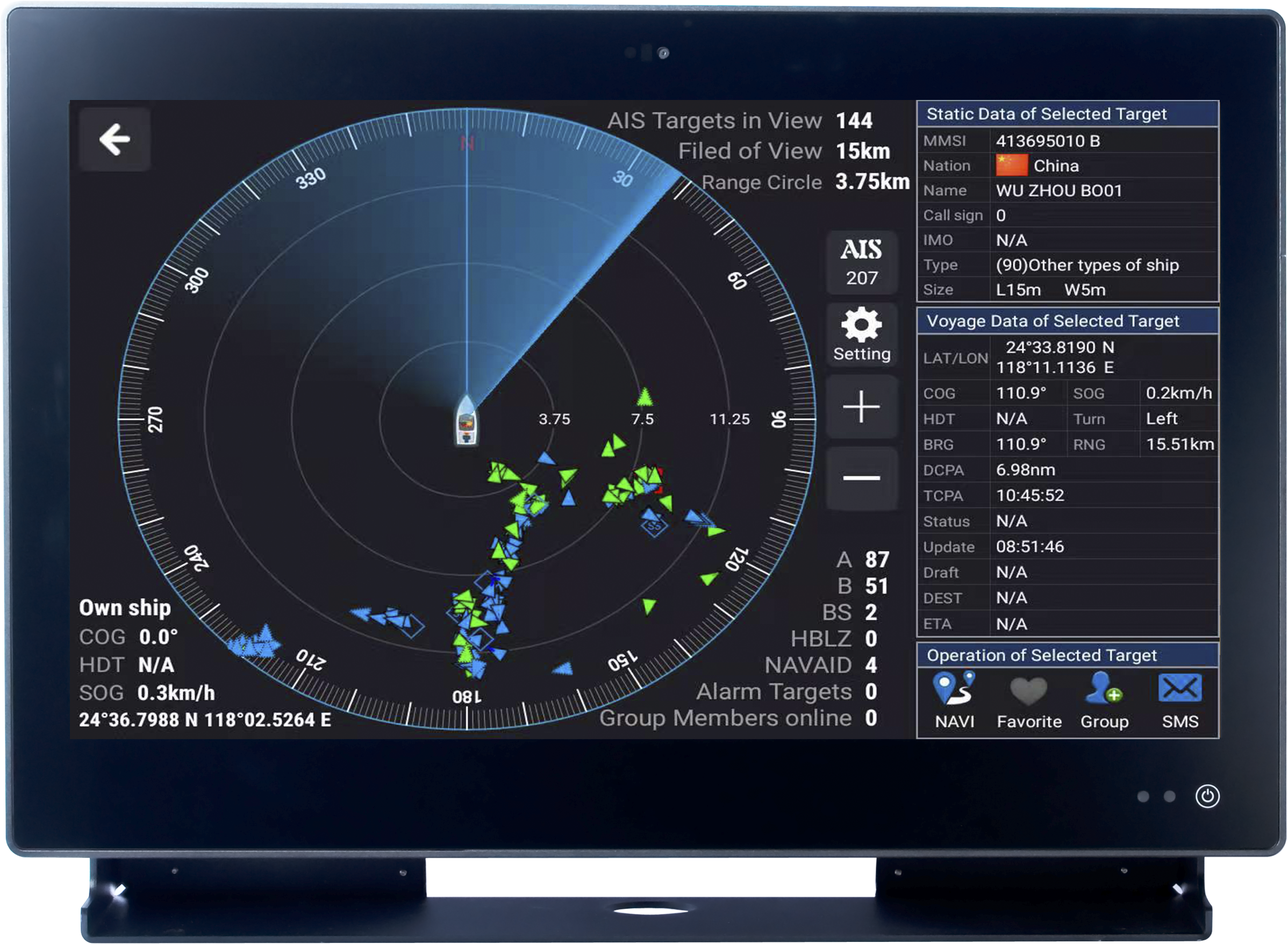1288x944 pixels.
Task: Click MMSI value 413695010 B
Action: point(1047,140)
